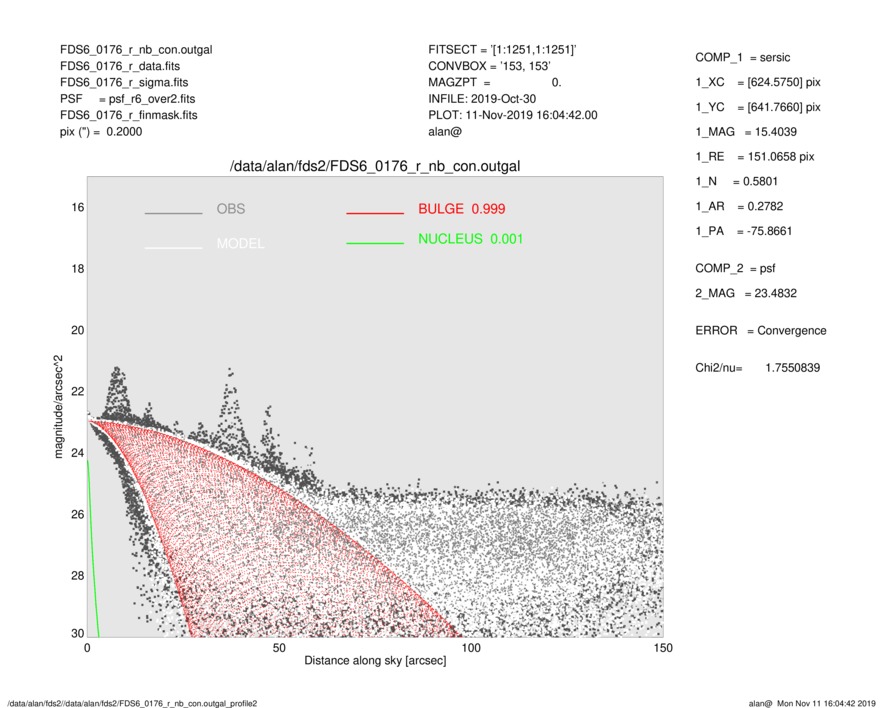The width and height of the screenshot is (885, 708).
Task: Click the 2_MAG = 23.4832 value
Action: click(x=746, y=294)
